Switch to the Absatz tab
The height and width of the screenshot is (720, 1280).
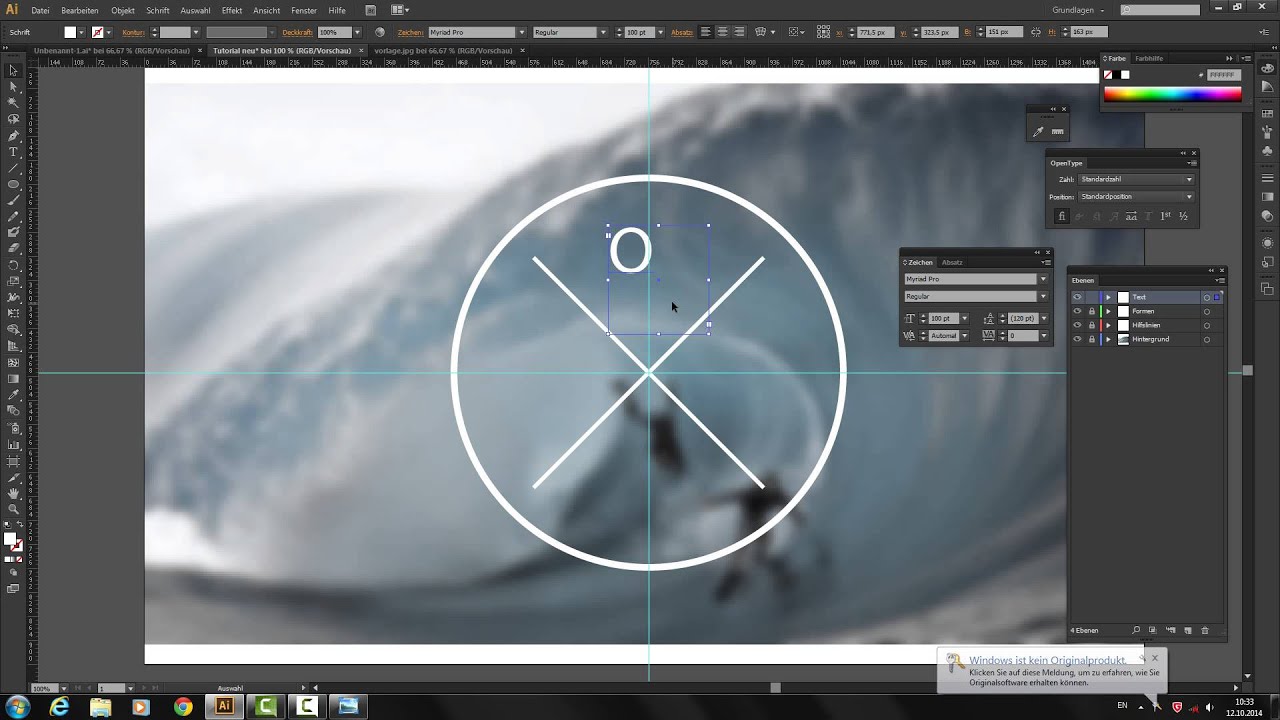pyautogui.click(x=952, y=263)
